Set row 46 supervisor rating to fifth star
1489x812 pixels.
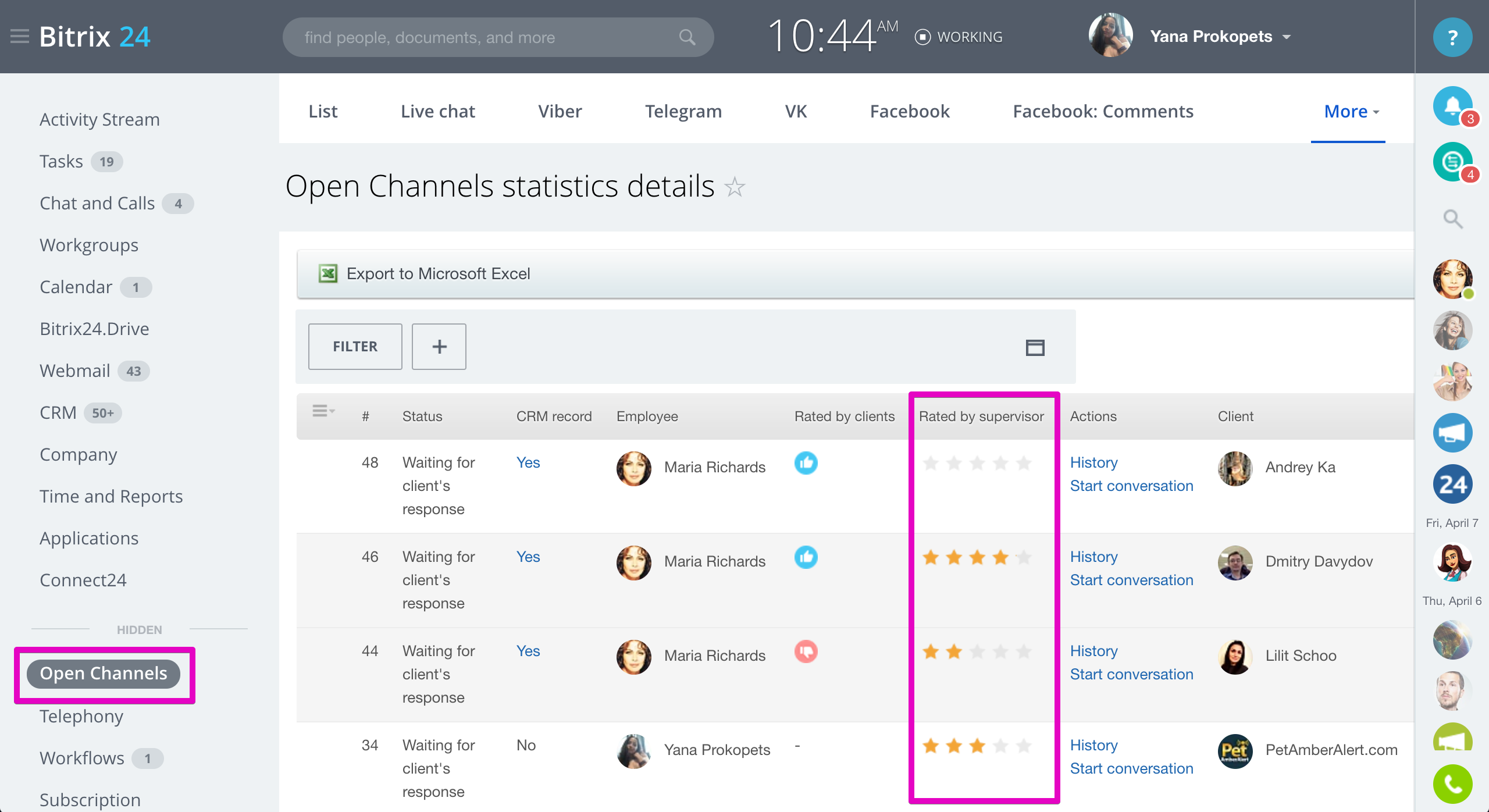coord(1024,557)
